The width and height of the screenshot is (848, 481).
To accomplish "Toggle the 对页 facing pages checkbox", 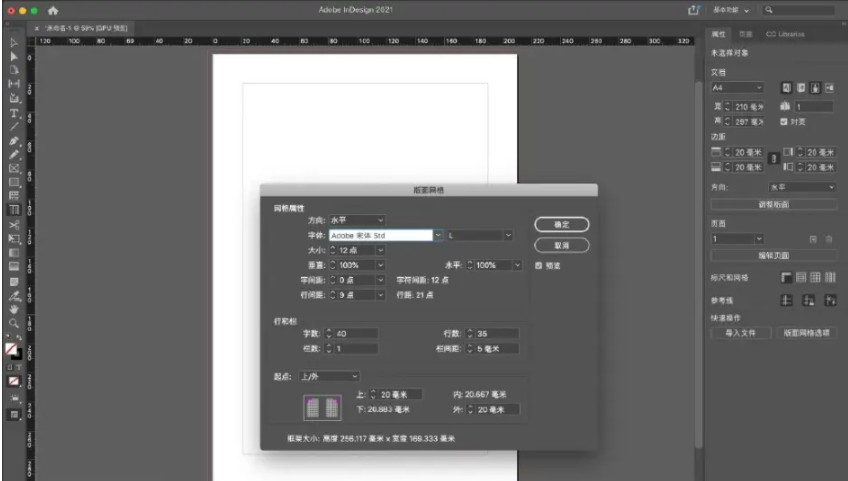I will 785,122.
